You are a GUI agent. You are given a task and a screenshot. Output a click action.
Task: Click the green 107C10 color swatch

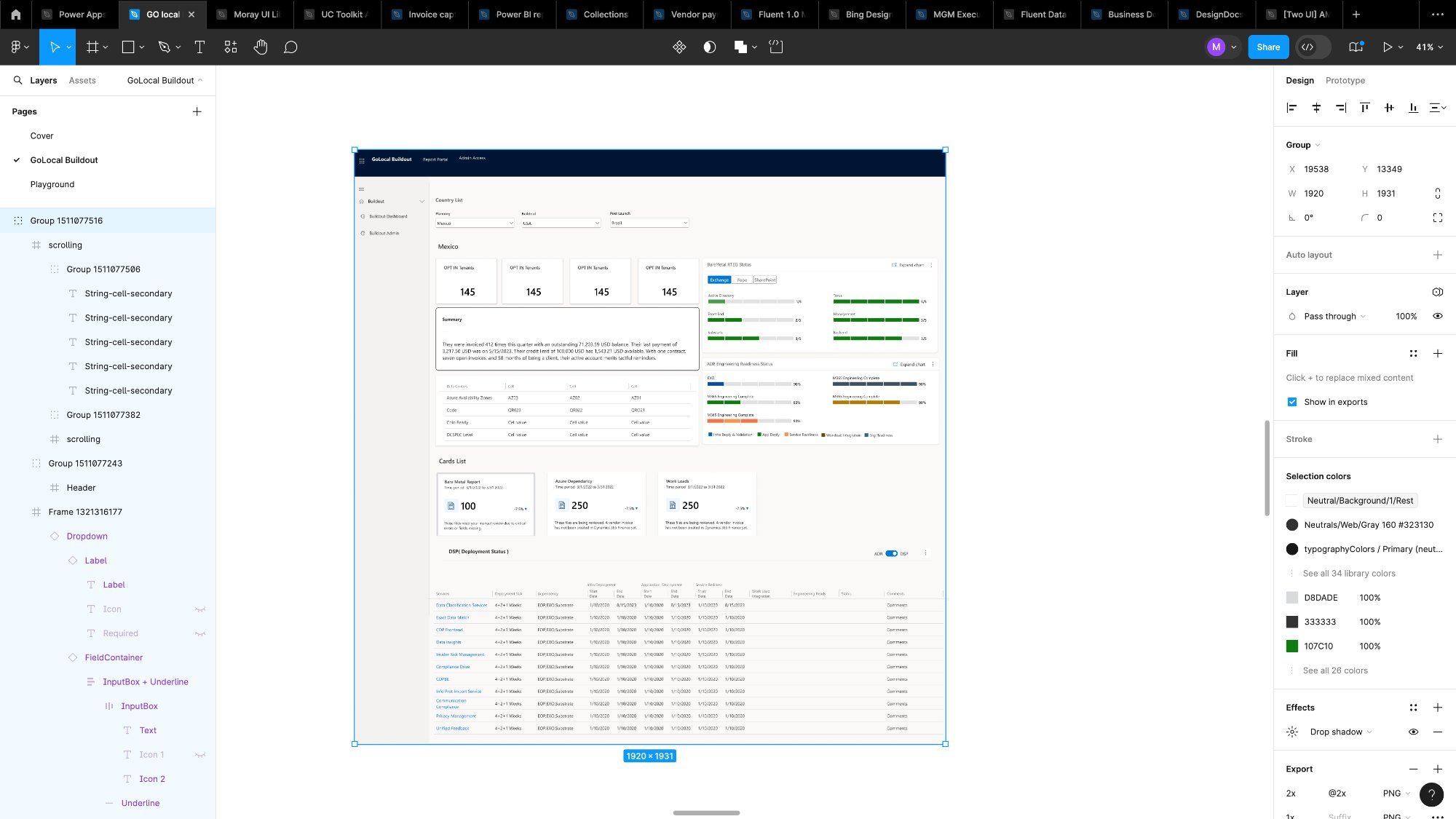point(1292,646)
